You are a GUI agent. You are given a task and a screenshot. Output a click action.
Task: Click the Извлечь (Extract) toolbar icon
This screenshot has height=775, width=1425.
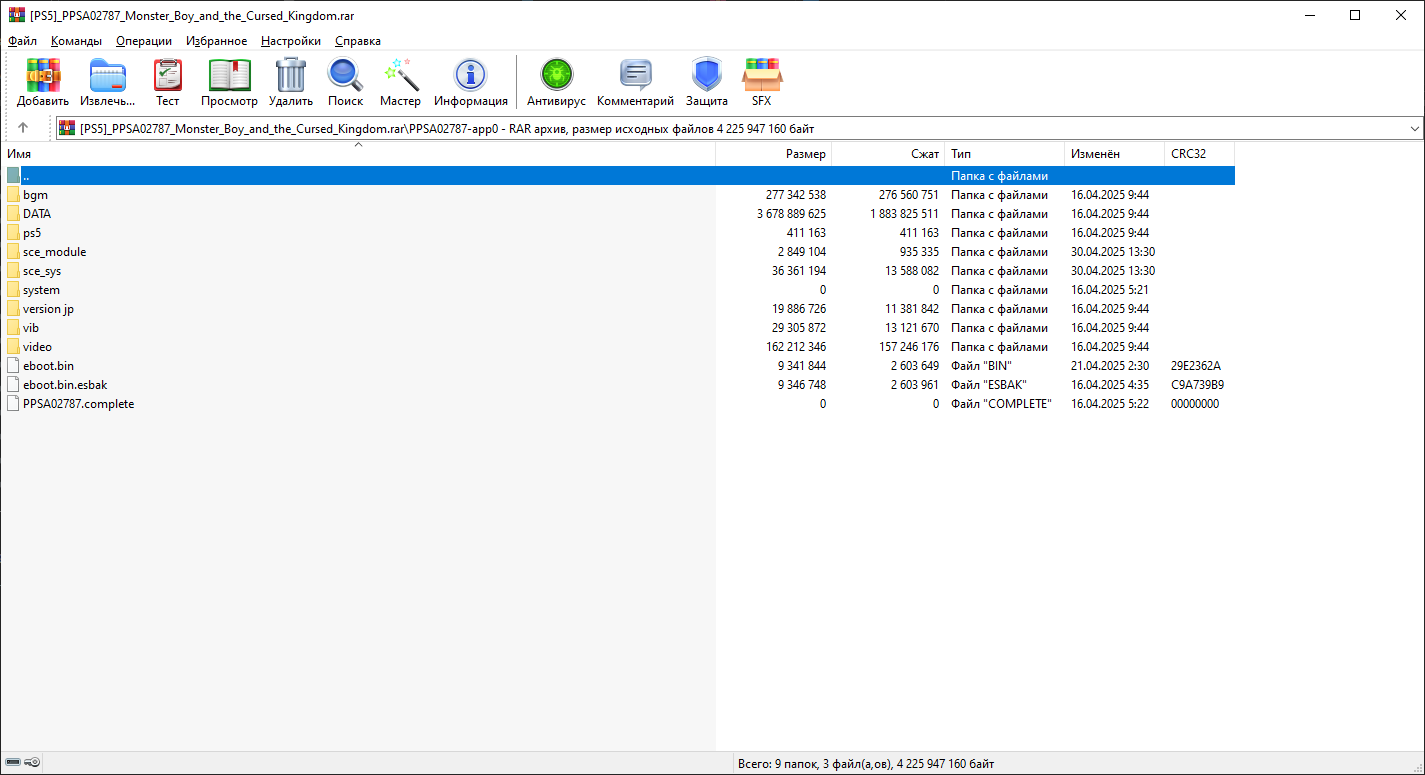tap(108, 82)
